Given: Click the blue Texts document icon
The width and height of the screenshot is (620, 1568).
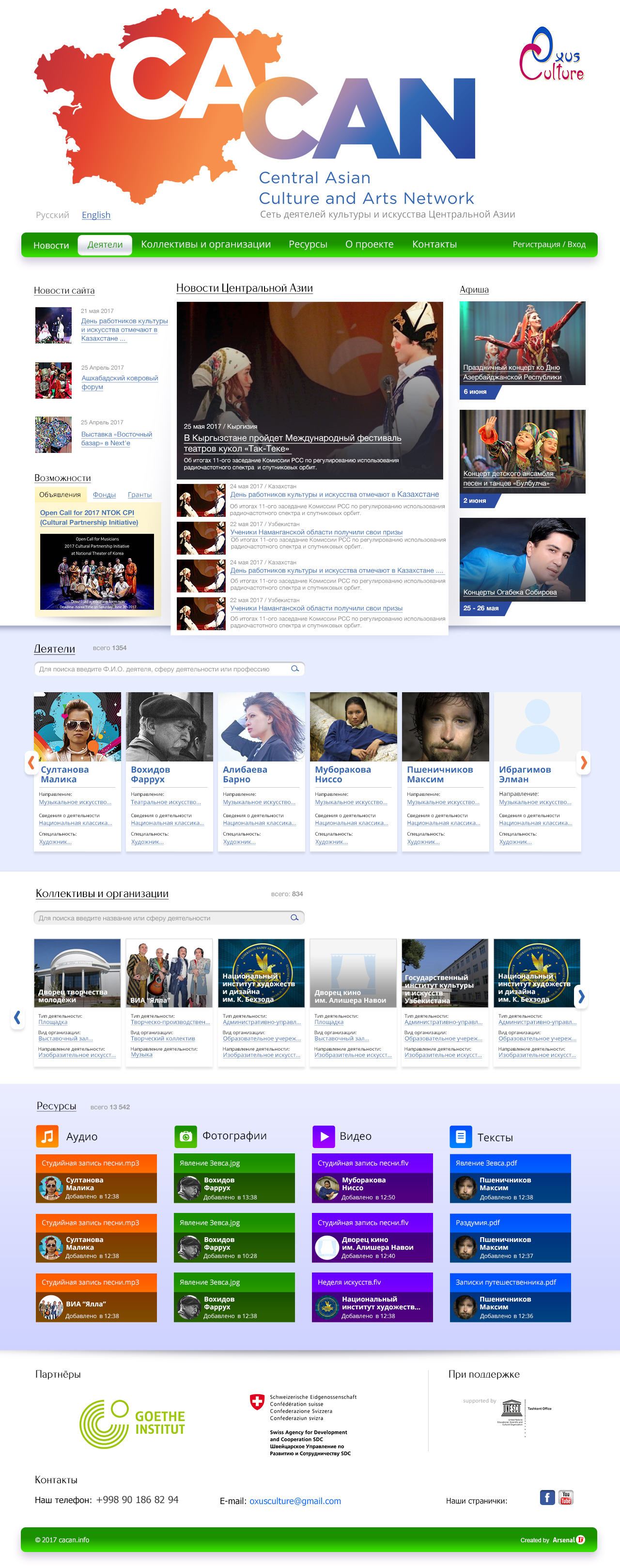Looking at the screenshot, I should coord(461,1136).
